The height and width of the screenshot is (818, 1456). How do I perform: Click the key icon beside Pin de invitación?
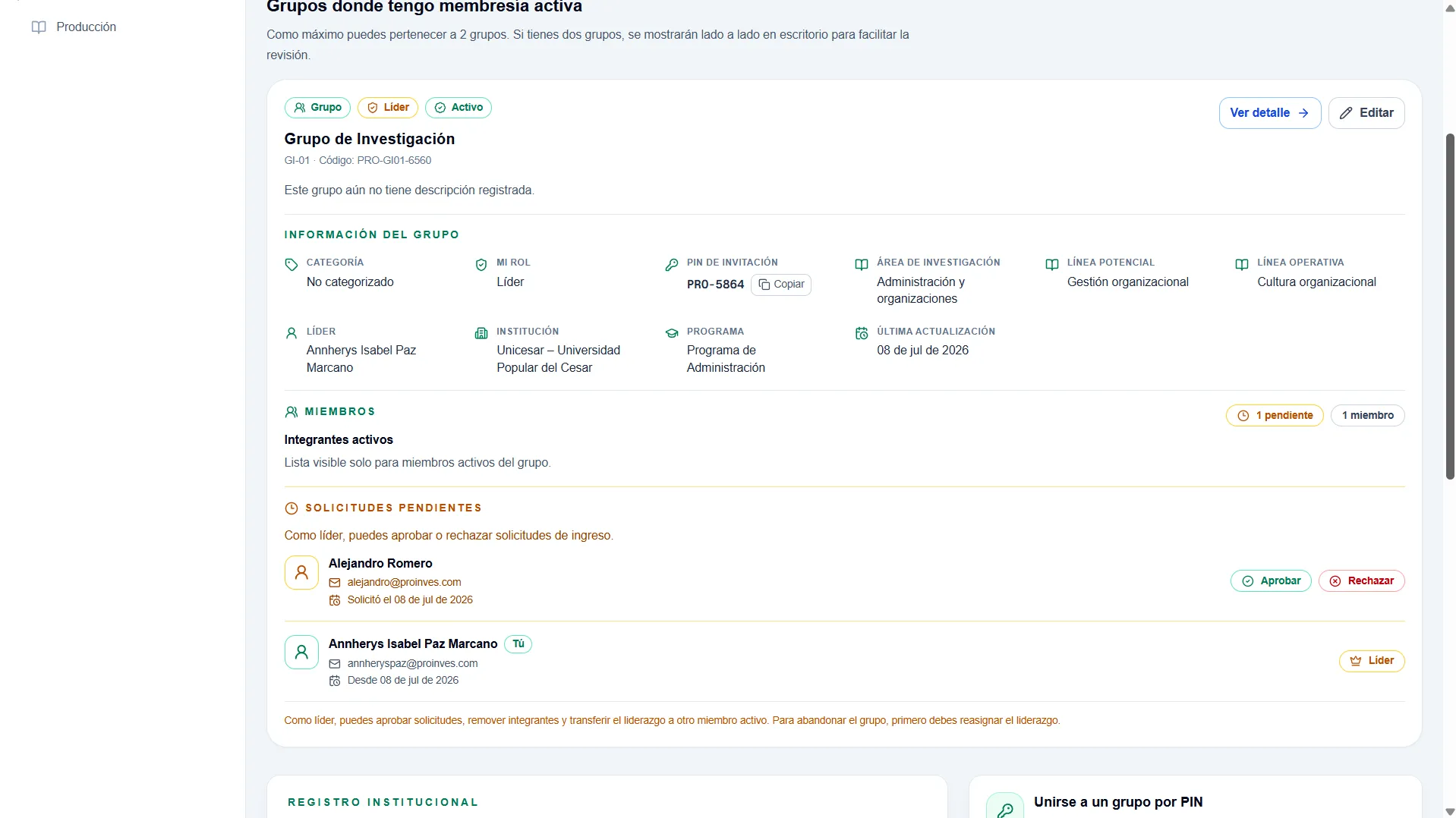click(671, 265)
